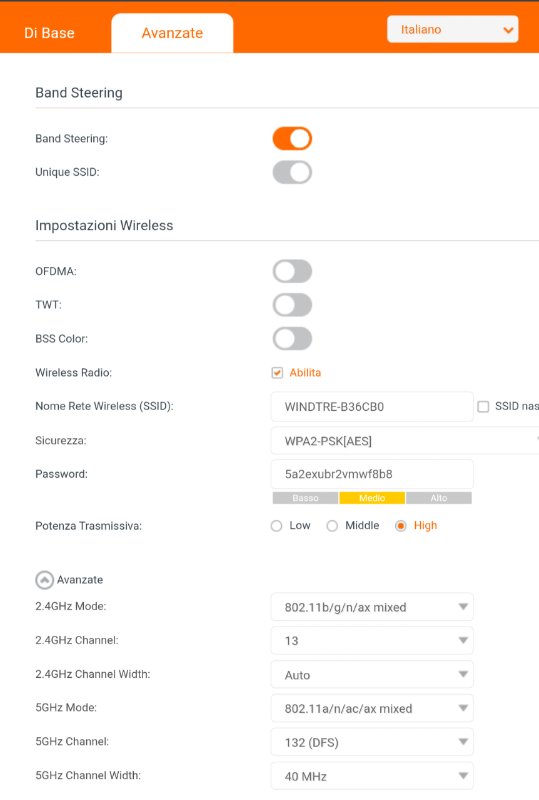Click the language dropdown chevron icon
The height and width of the screenshot is (800, 539).
coord(508,30)
